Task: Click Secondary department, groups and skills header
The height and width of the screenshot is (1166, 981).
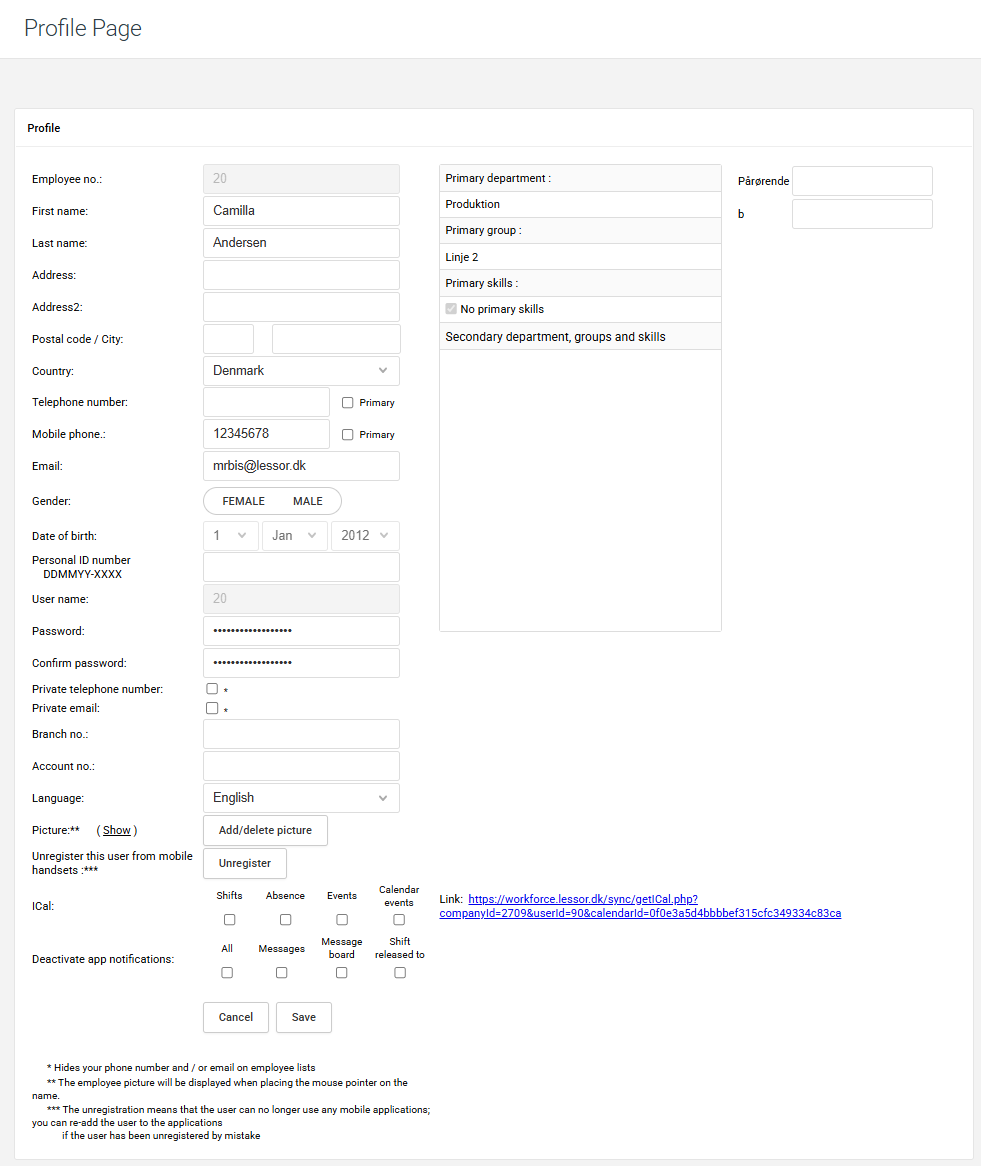Action: (x=580, y=336)
